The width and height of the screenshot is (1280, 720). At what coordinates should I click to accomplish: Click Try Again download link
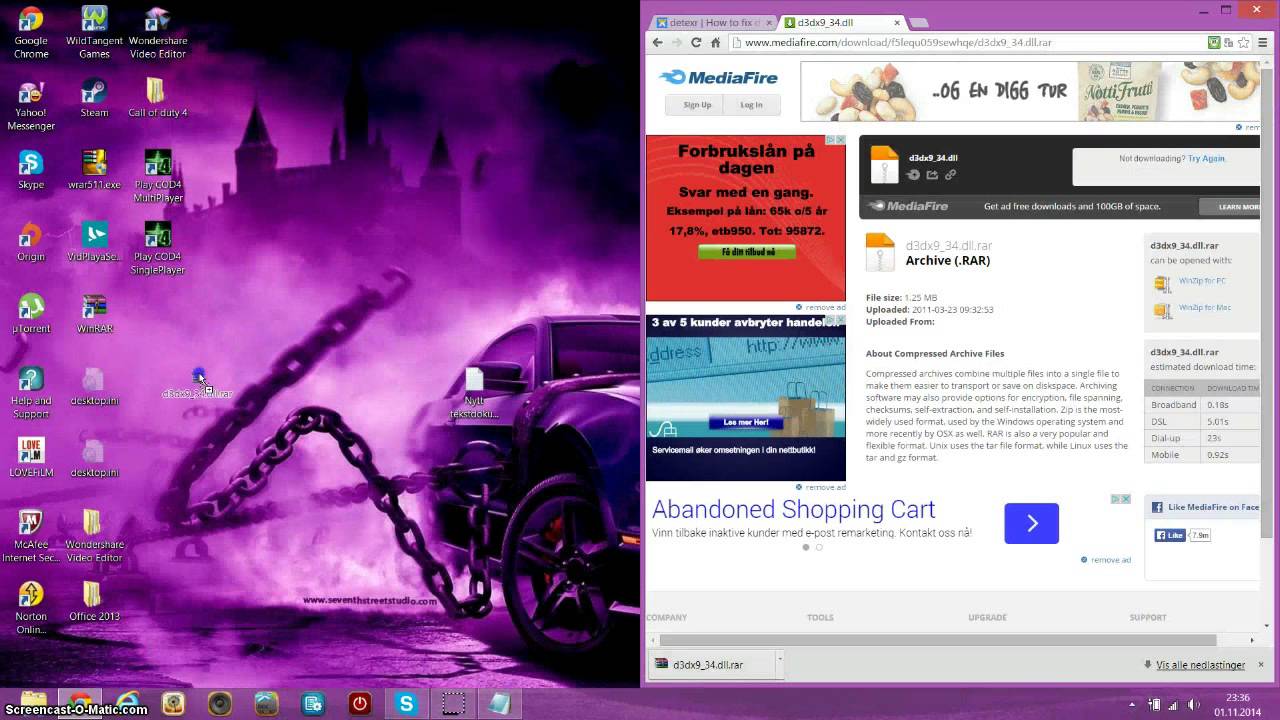click(x=1206, y=158)
